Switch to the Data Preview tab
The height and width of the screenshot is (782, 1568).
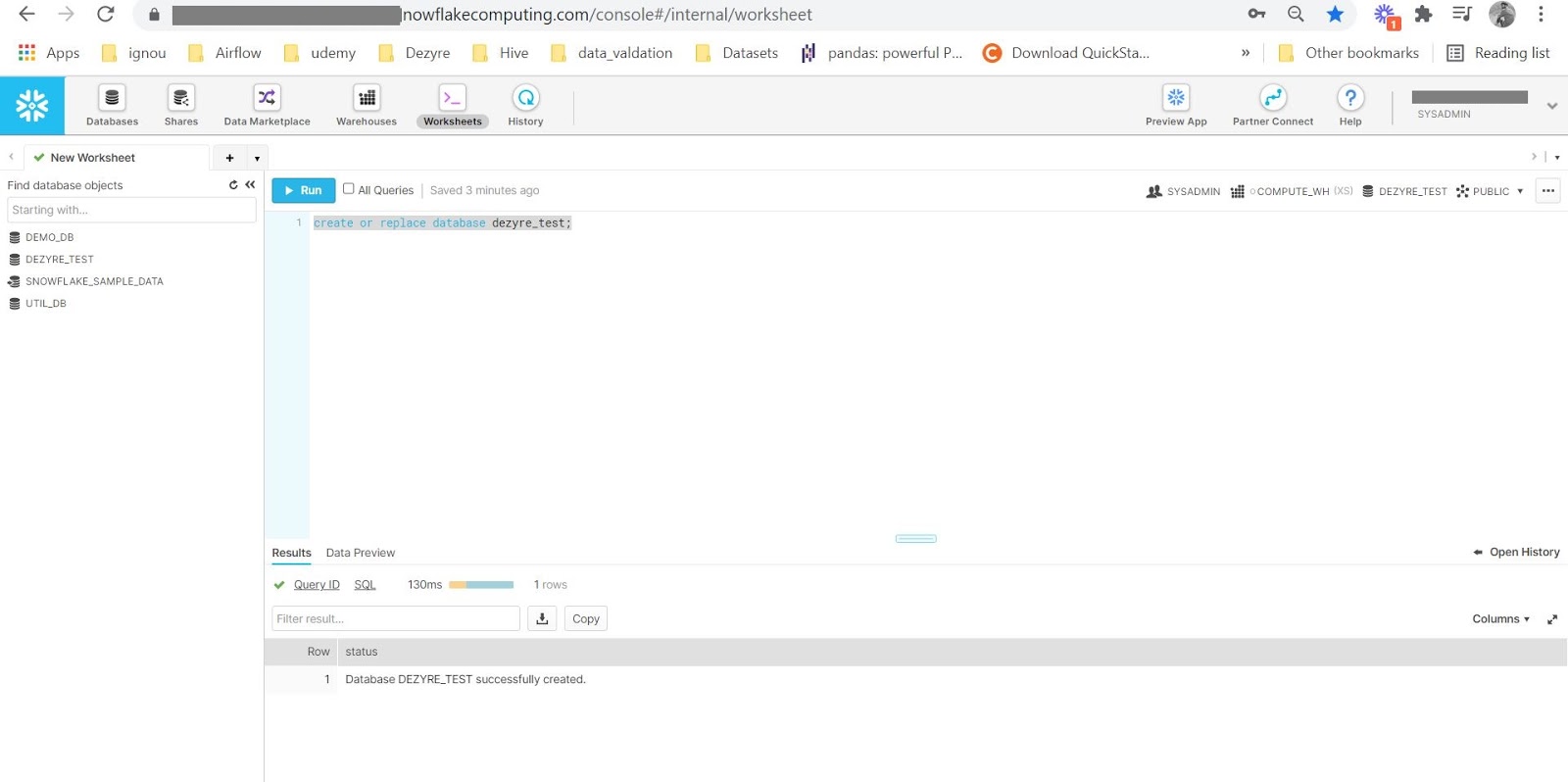[x=361, y=553]
